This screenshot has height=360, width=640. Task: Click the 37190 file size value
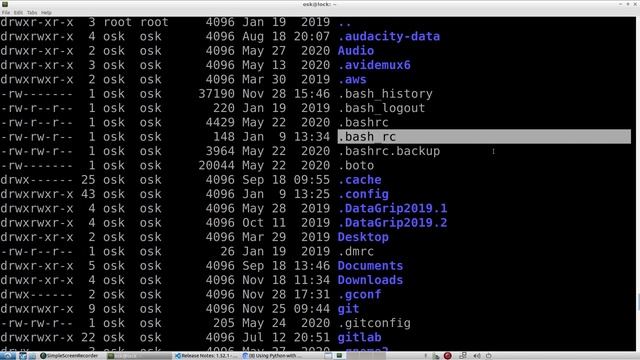click(x=216, y=94)
